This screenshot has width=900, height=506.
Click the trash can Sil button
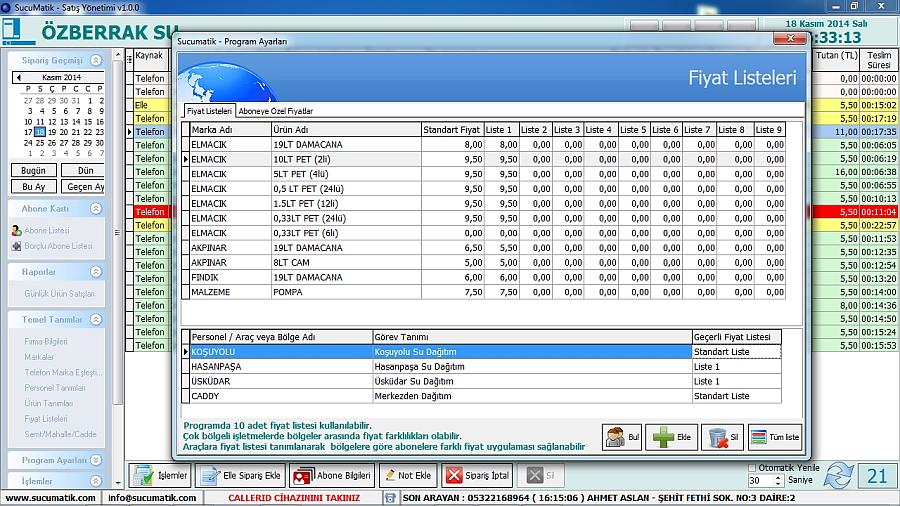click(x=721, y=437)
